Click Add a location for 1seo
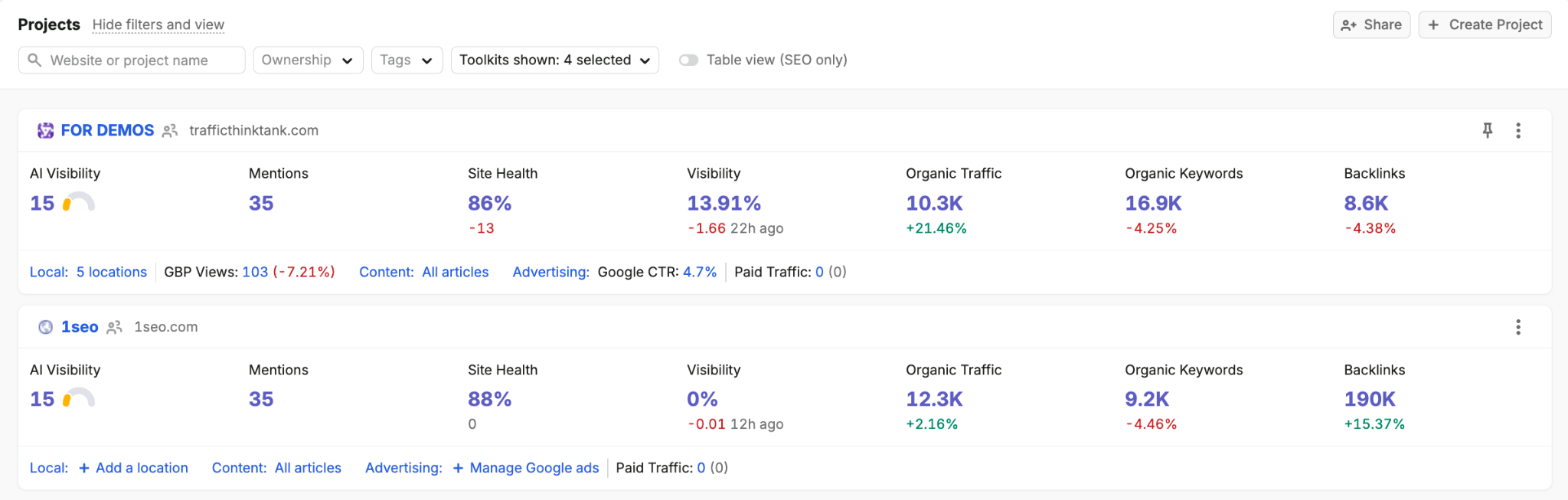 click(x=133, y=468)
